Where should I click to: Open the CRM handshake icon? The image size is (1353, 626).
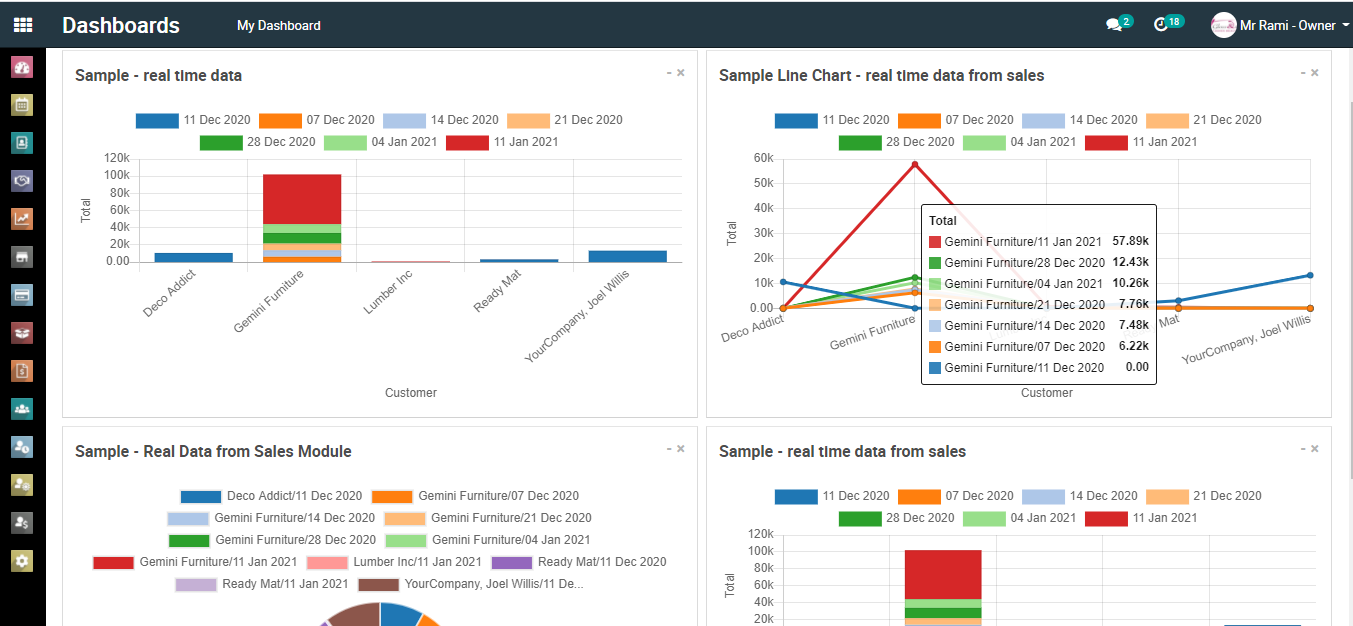coord(22,180)
